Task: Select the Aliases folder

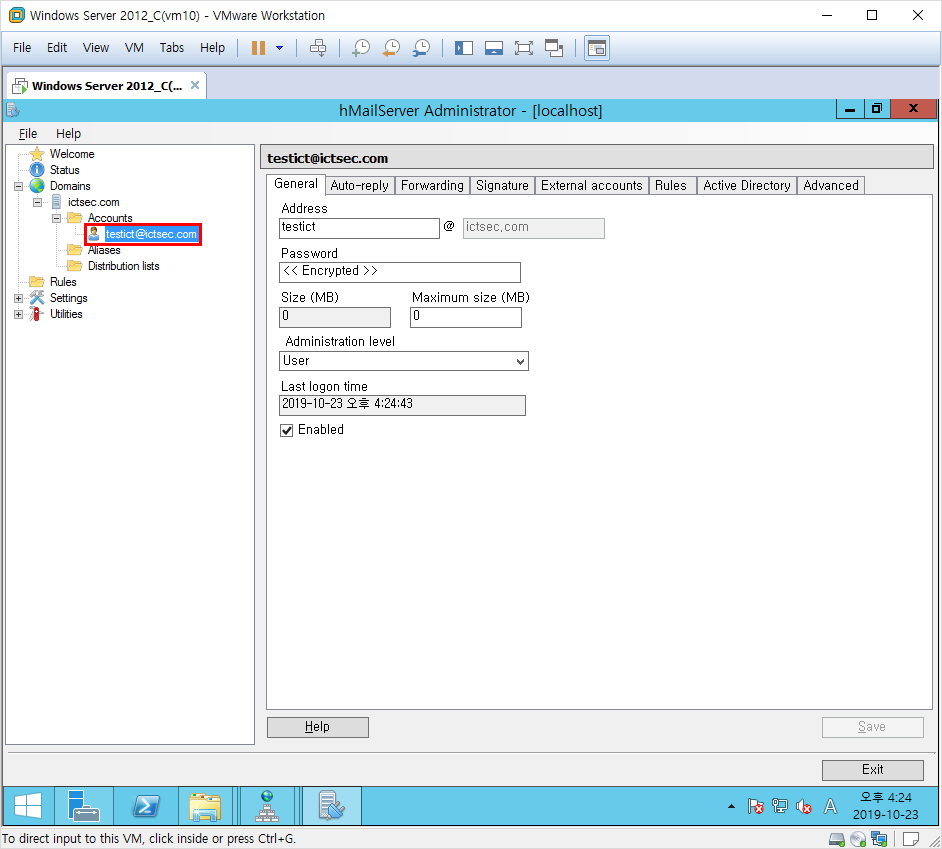Action: pyautogui.click(x=104, y=250)
